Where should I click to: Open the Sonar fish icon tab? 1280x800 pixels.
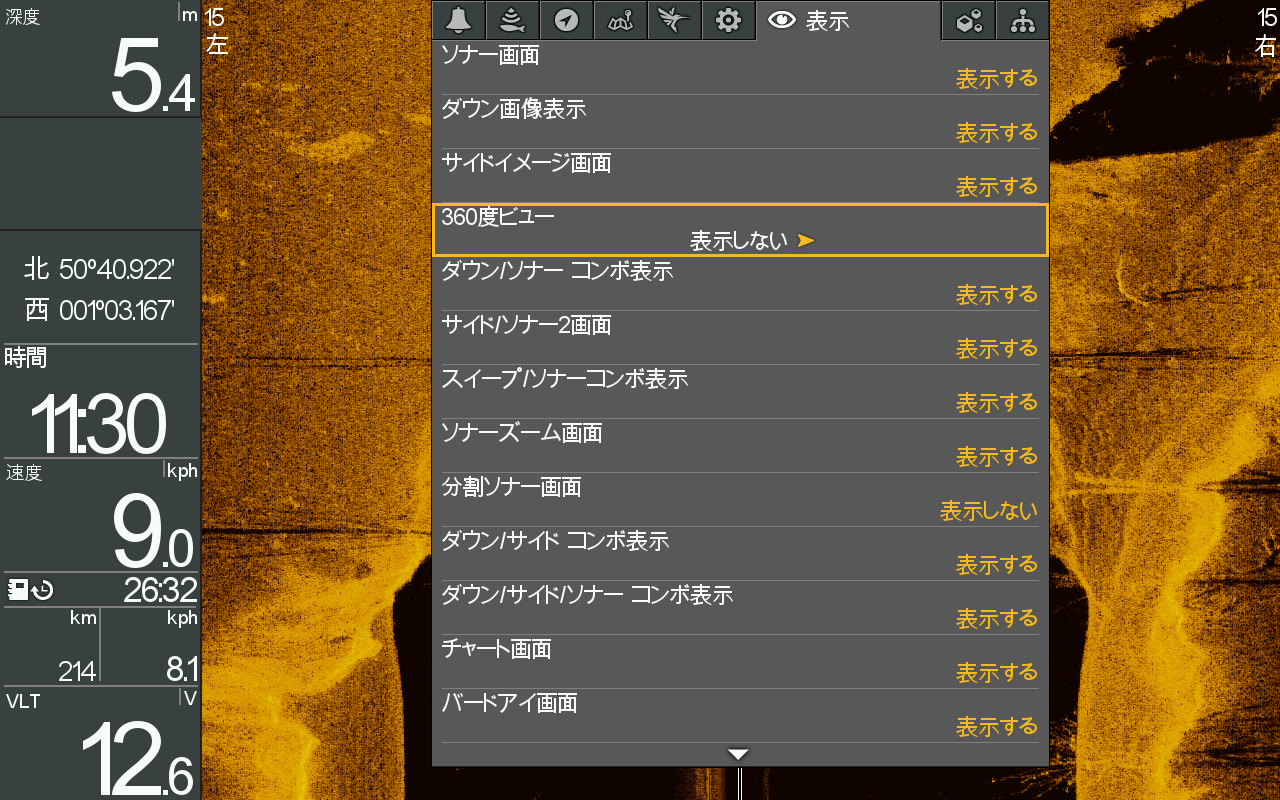tap(512, 20)
